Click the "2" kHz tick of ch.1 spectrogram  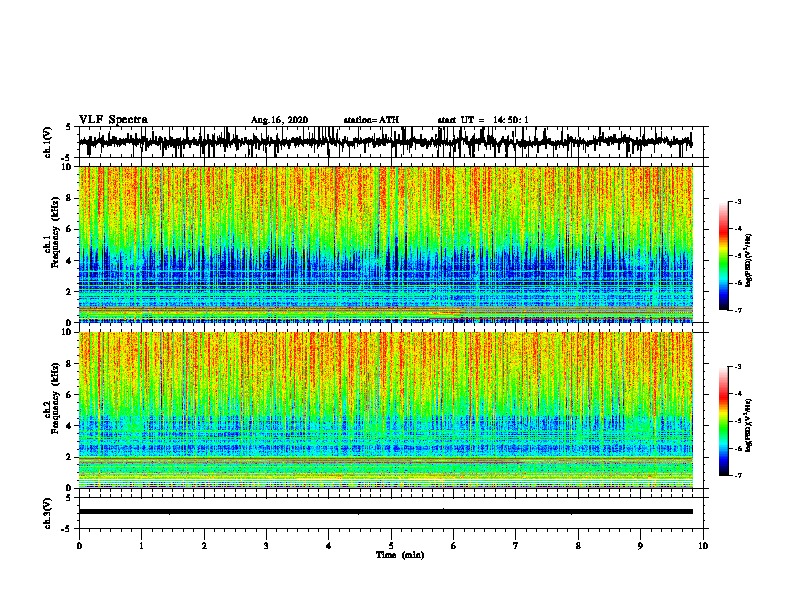(x=70, y=292)
